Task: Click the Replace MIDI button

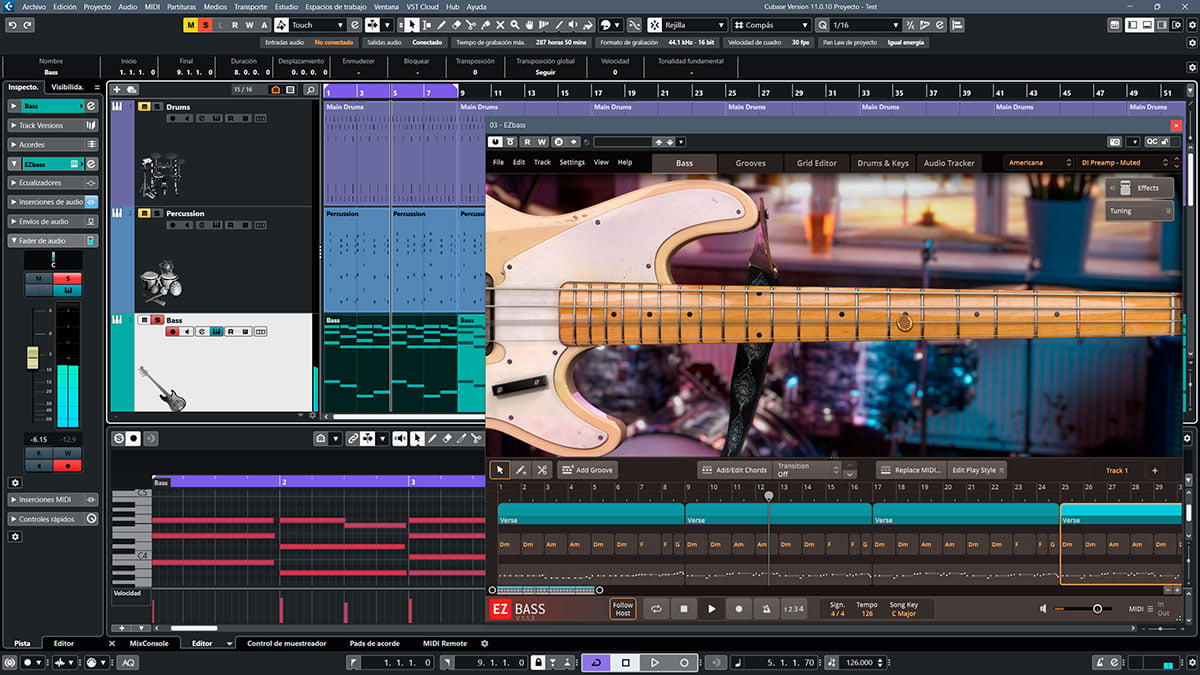Action: click(911, 470)
